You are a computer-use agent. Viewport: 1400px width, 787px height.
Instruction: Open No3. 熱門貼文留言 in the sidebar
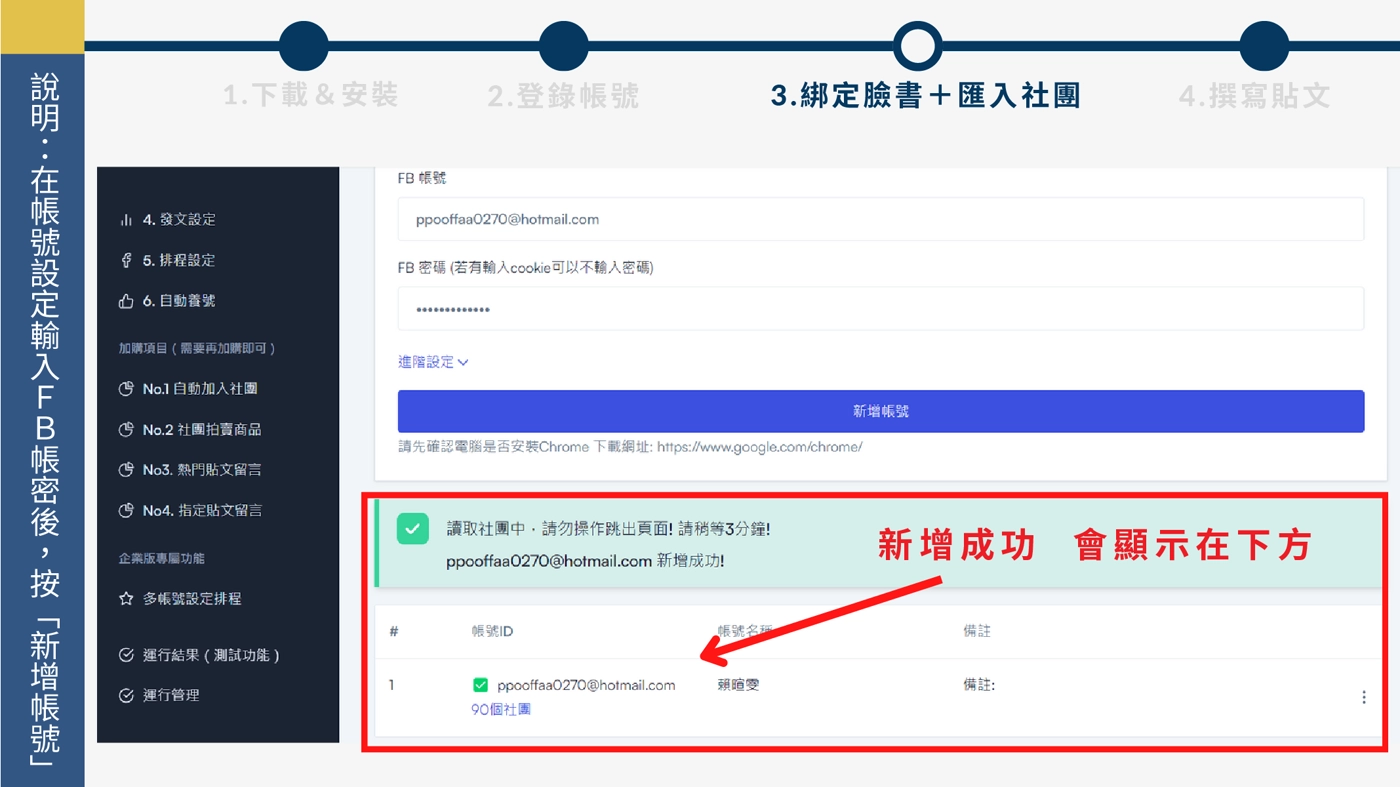click(201, 470)
